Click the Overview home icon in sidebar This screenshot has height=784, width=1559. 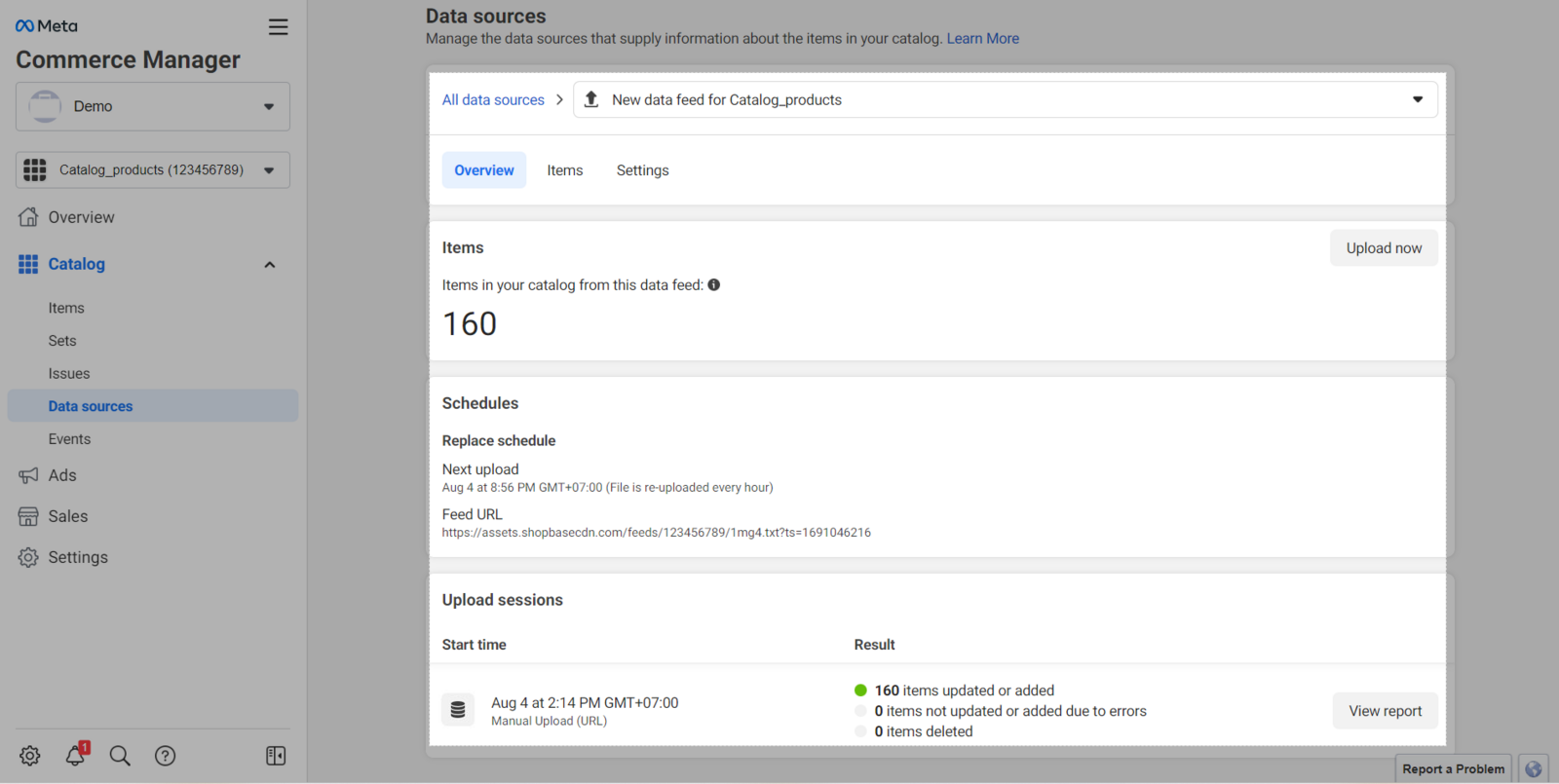point(28,217)
